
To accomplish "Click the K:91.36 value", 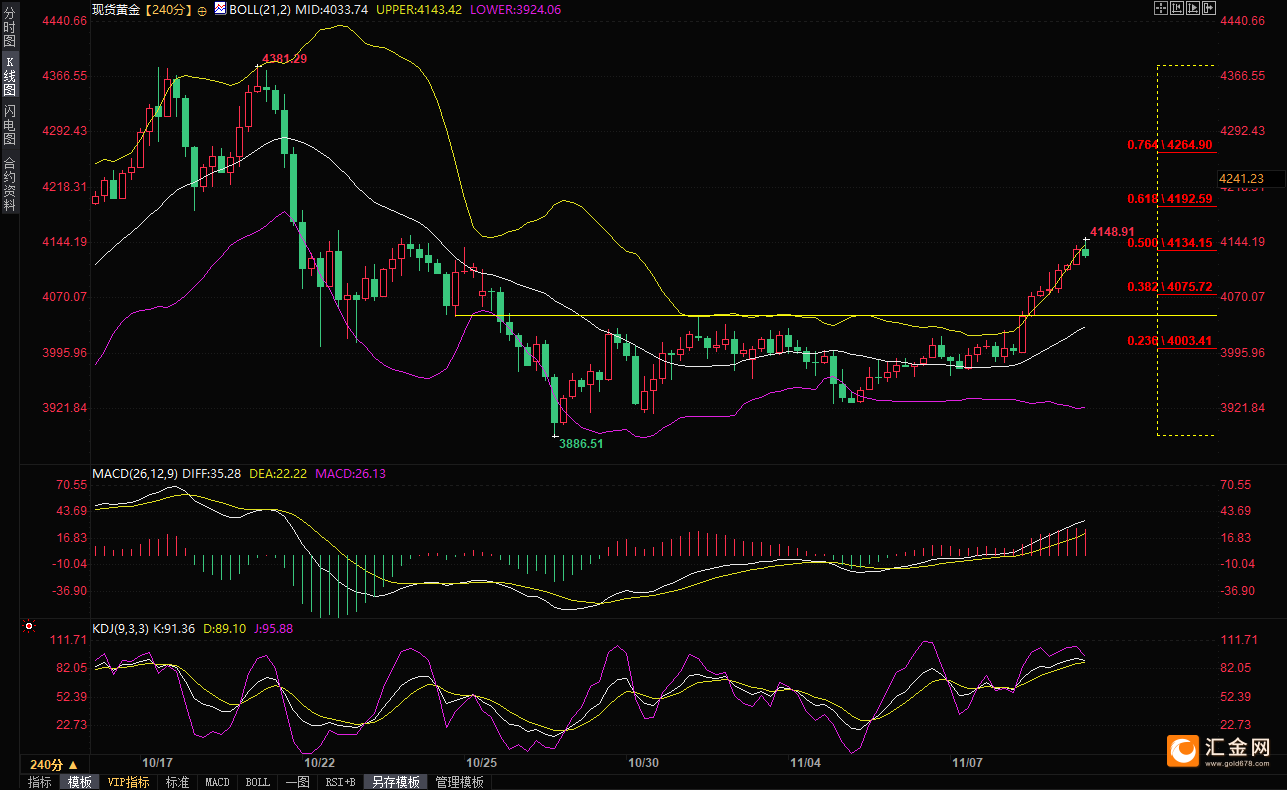I will click(x=175, y=628).
